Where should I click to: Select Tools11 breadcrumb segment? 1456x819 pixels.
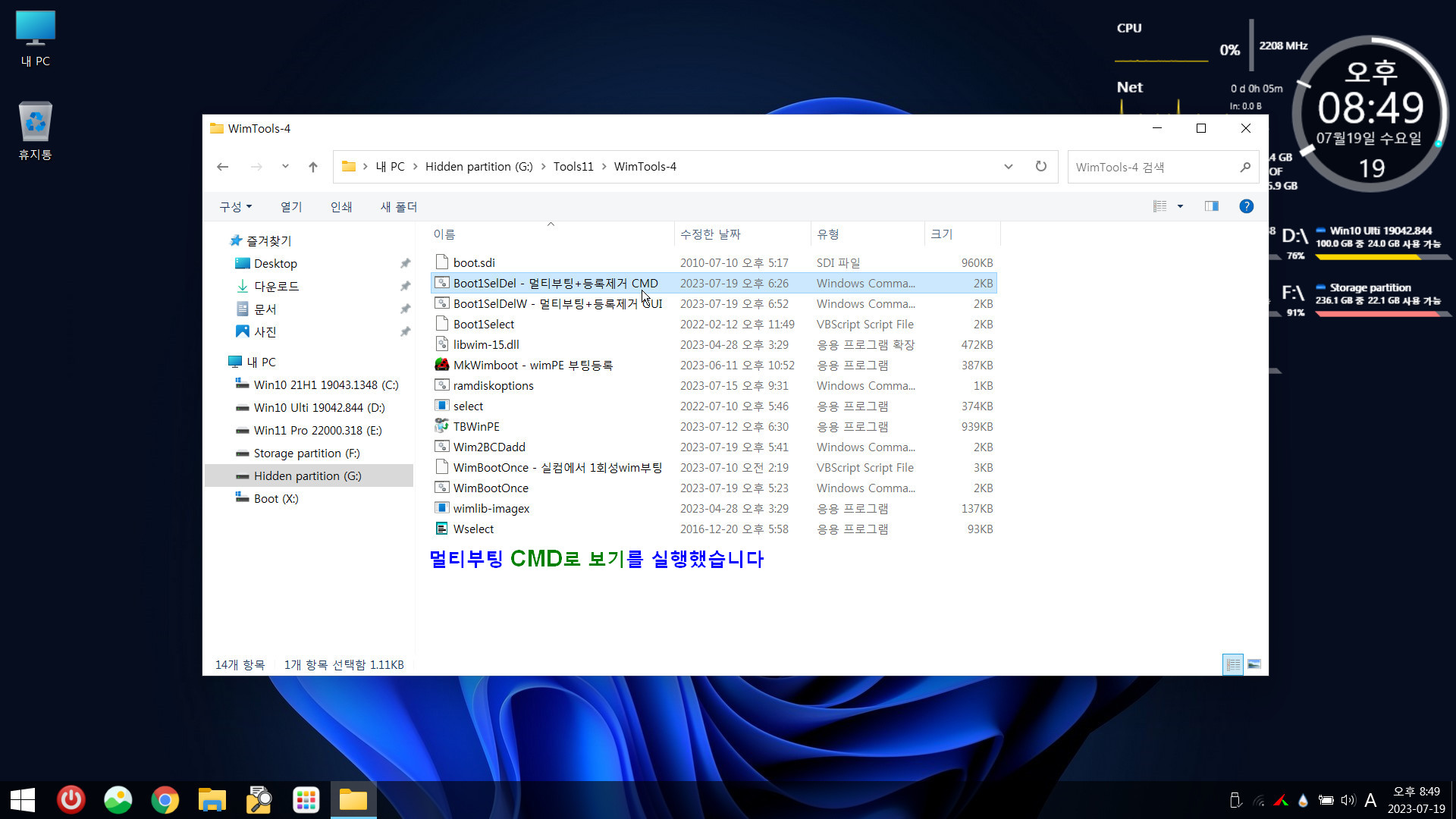coord(573,167)
